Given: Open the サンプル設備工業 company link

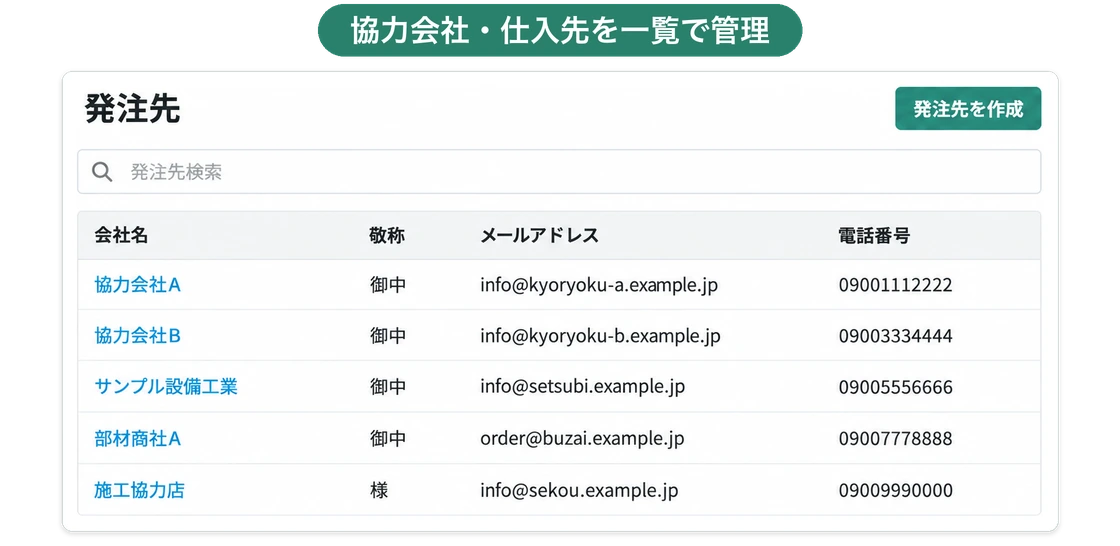Looking at the screenshot, I should [x=166, y=387].
